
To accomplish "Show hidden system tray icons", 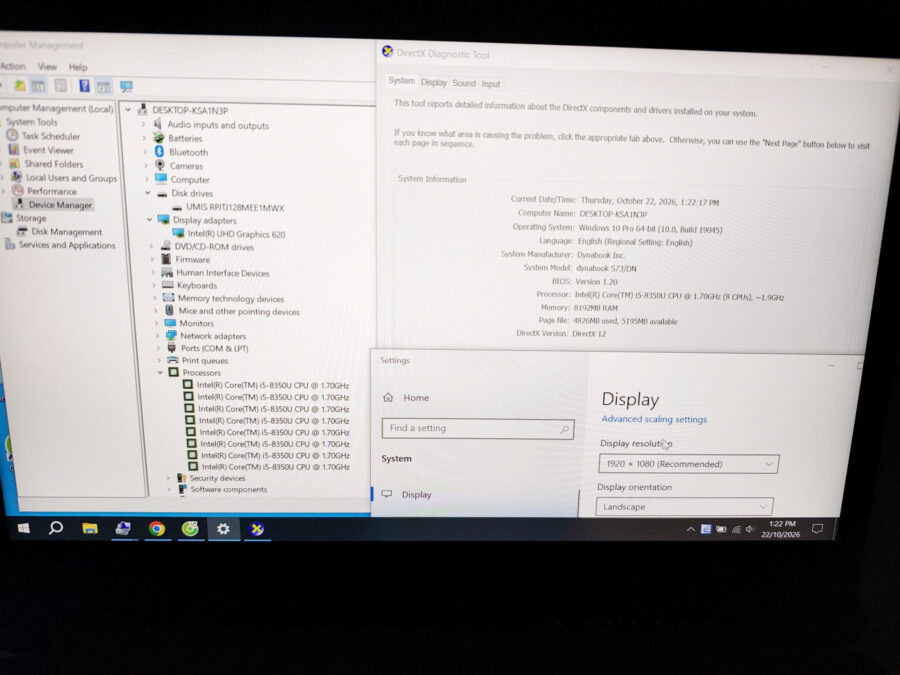I will [690, 529].
